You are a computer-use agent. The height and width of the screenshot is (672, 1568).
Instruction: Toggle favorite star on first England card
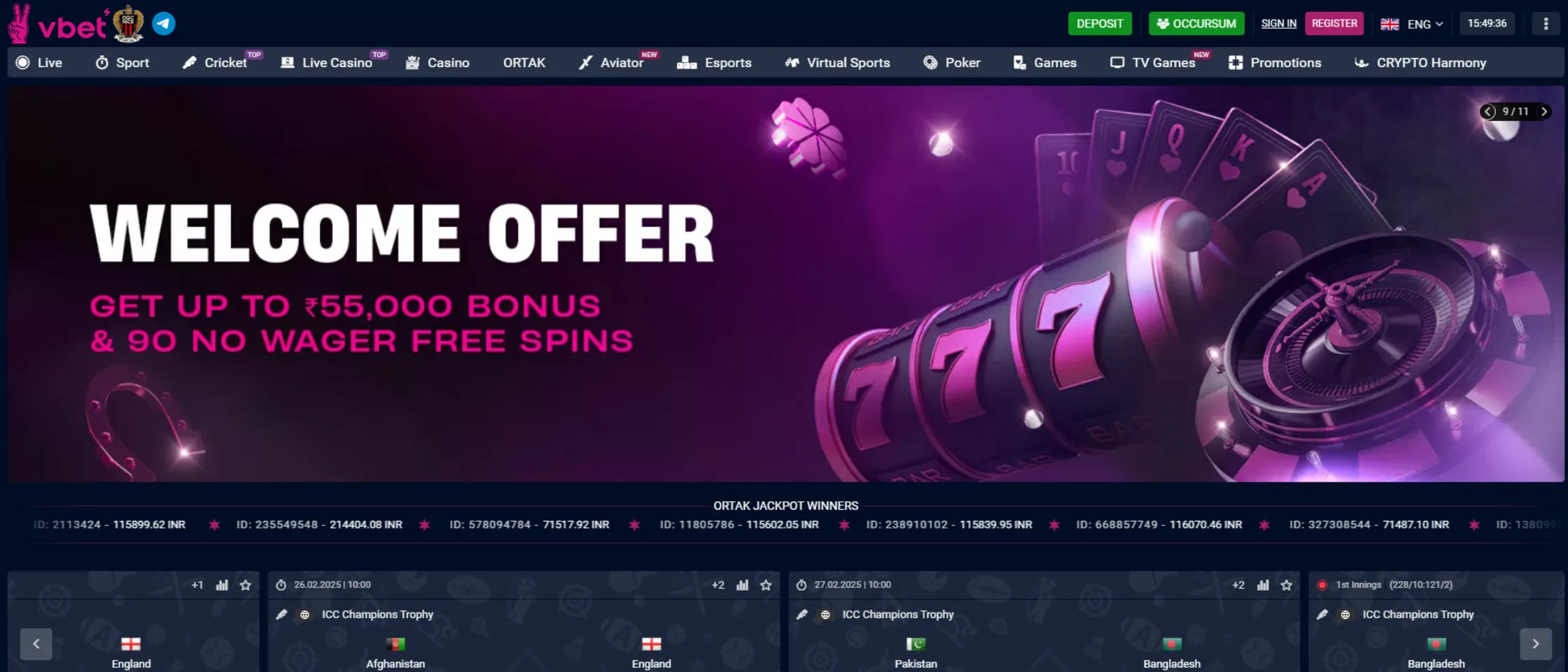pyautogui.click(x=245, y=585)
